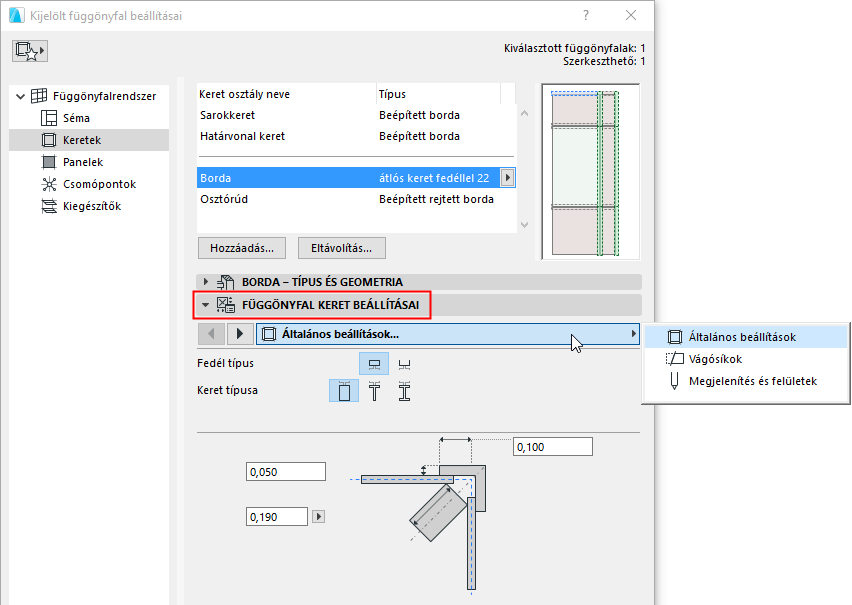This screenshot has height=605, width=852.
Task: Collapse the Függönyfalrendszer tree branch
Action: point(19,96)
